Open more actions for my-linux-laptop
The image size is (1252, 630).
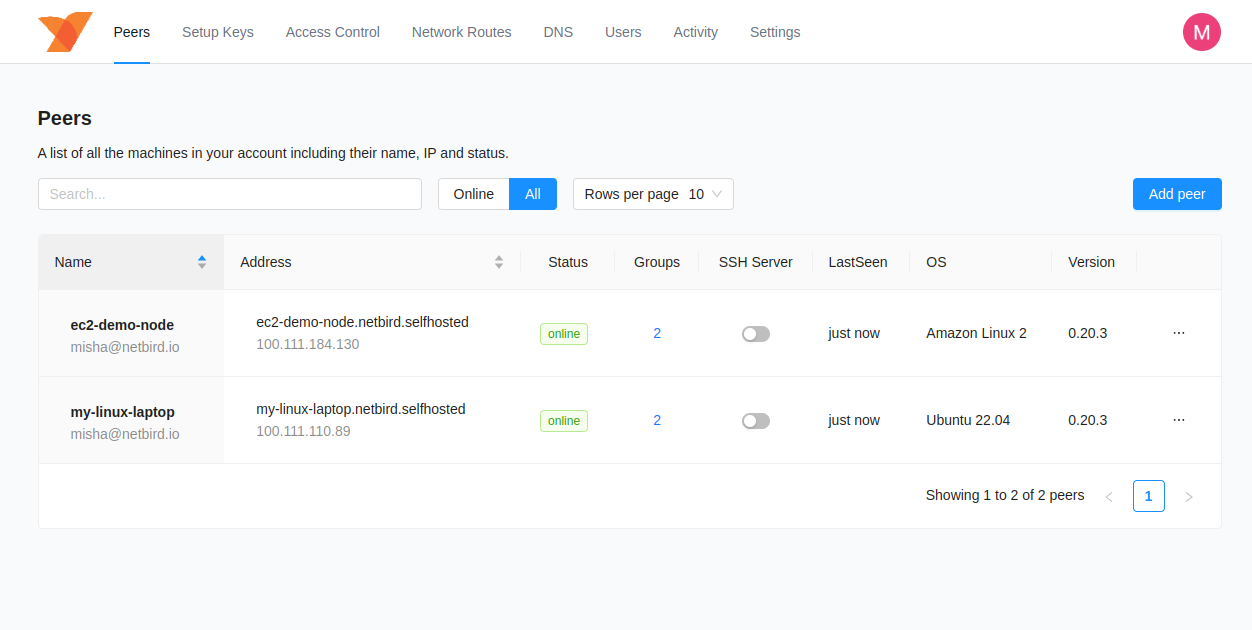(x=1178, y=420)
